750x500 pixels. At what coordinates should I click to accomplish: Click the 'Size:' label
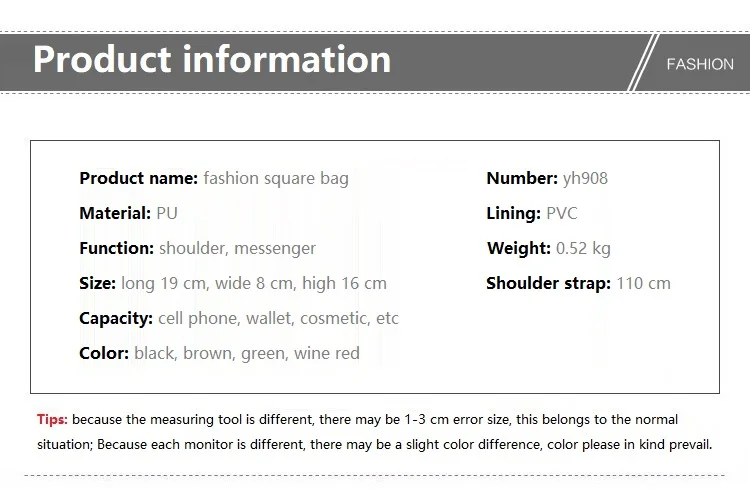[x=98, y=283]
